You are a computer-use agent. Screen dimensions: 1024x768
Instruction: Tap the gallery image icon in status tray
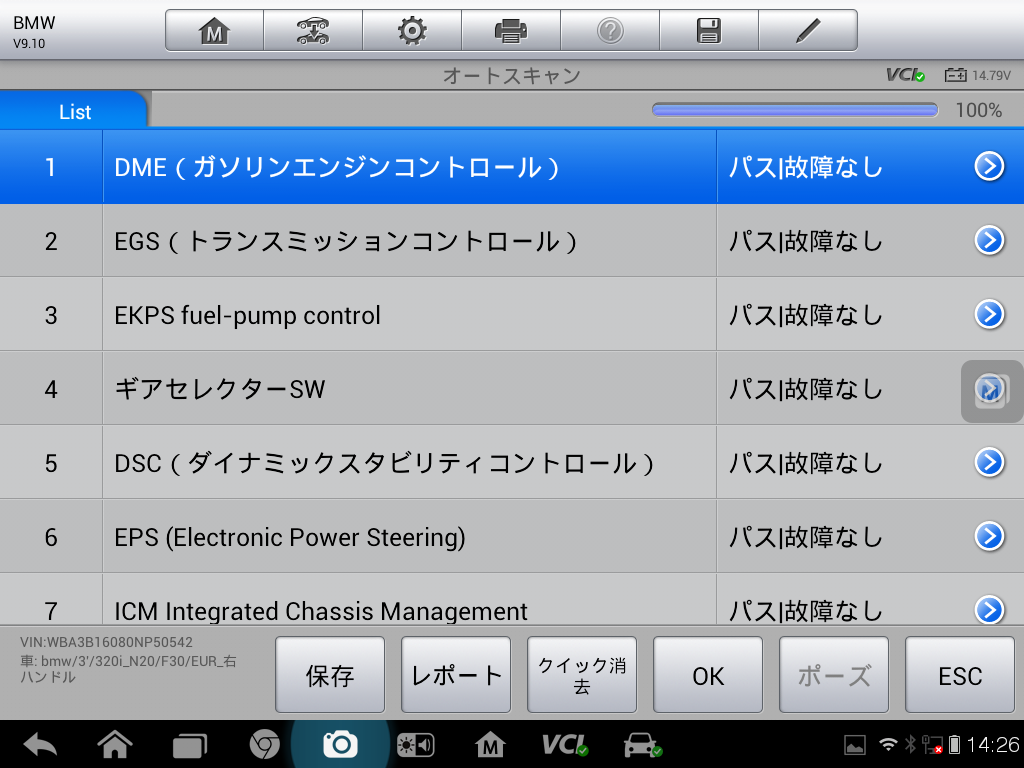[855, 744]
